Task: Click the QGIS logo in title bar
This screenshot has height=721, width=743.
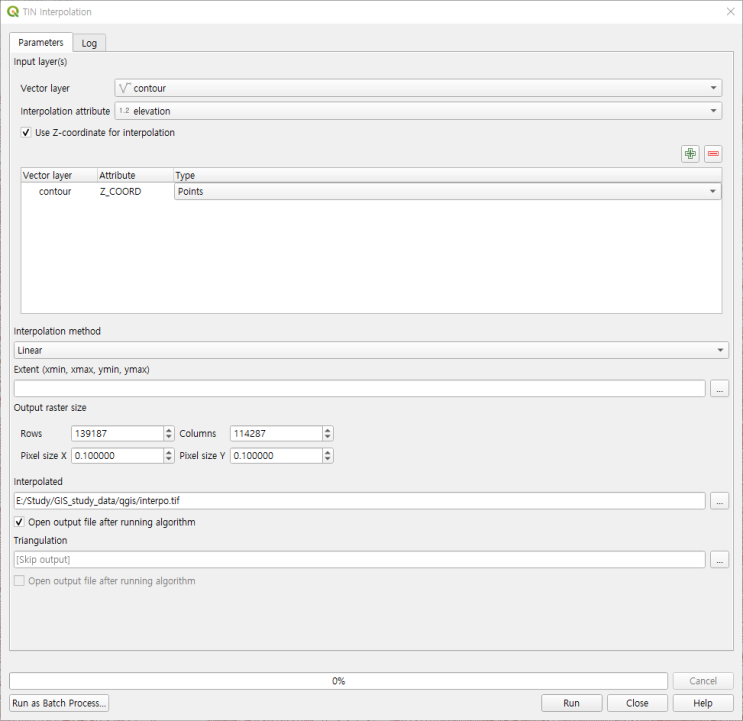Action: [x=13, y=12]
